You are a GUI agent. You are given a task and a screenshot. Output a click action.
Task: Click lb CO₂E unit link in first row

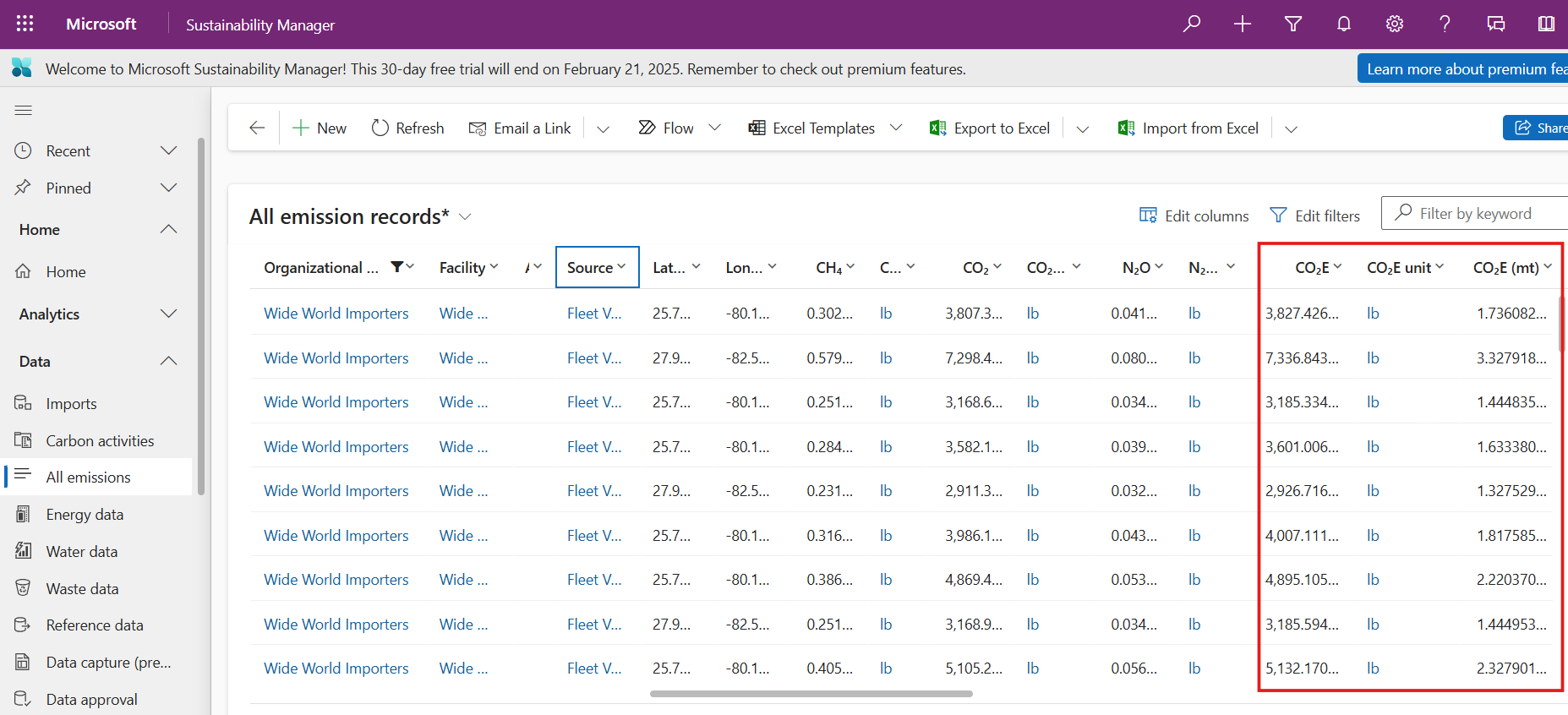(x=1373, y=313)
